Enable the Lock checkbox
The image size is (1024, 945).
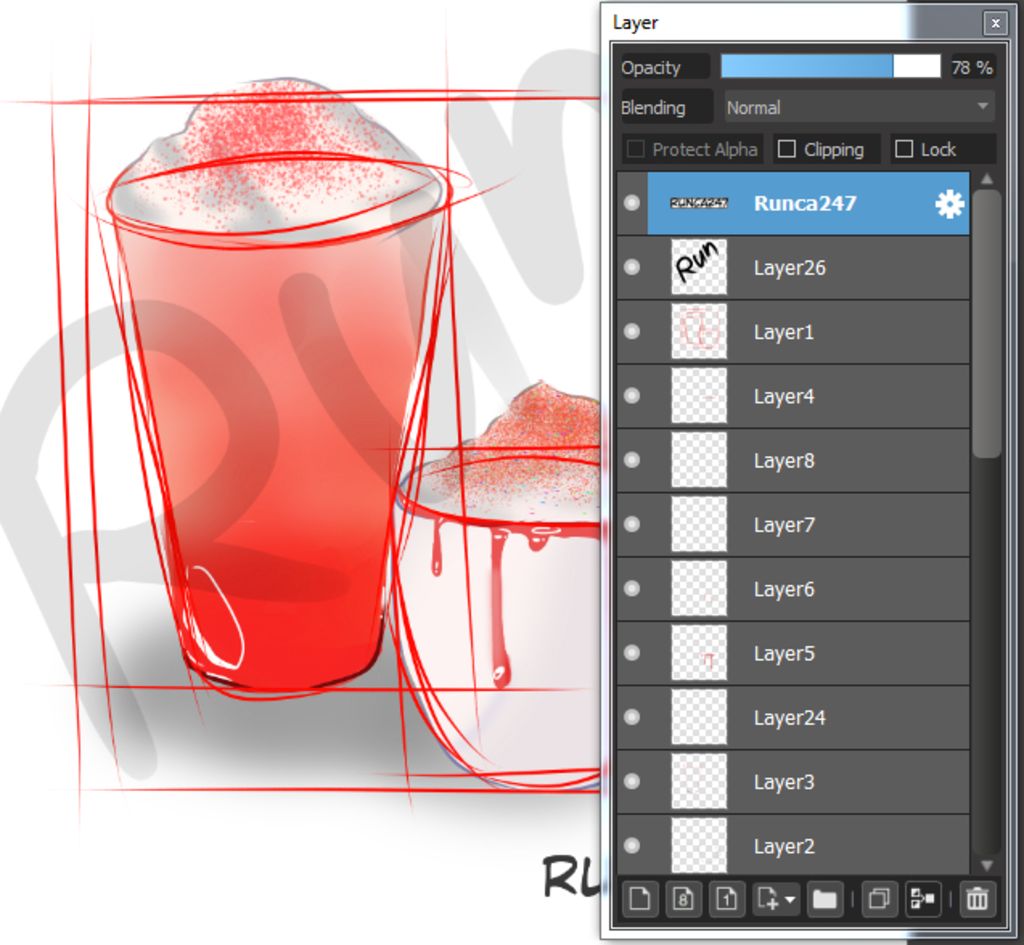point(904,150)
